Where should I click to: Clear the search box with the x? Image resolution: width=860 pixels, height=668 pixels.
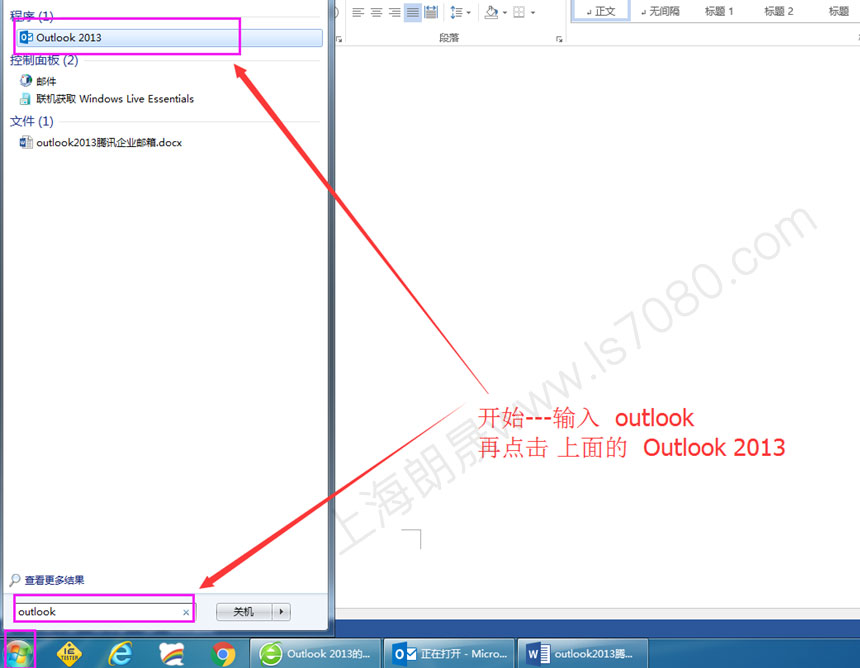click(x=186, y=612)
